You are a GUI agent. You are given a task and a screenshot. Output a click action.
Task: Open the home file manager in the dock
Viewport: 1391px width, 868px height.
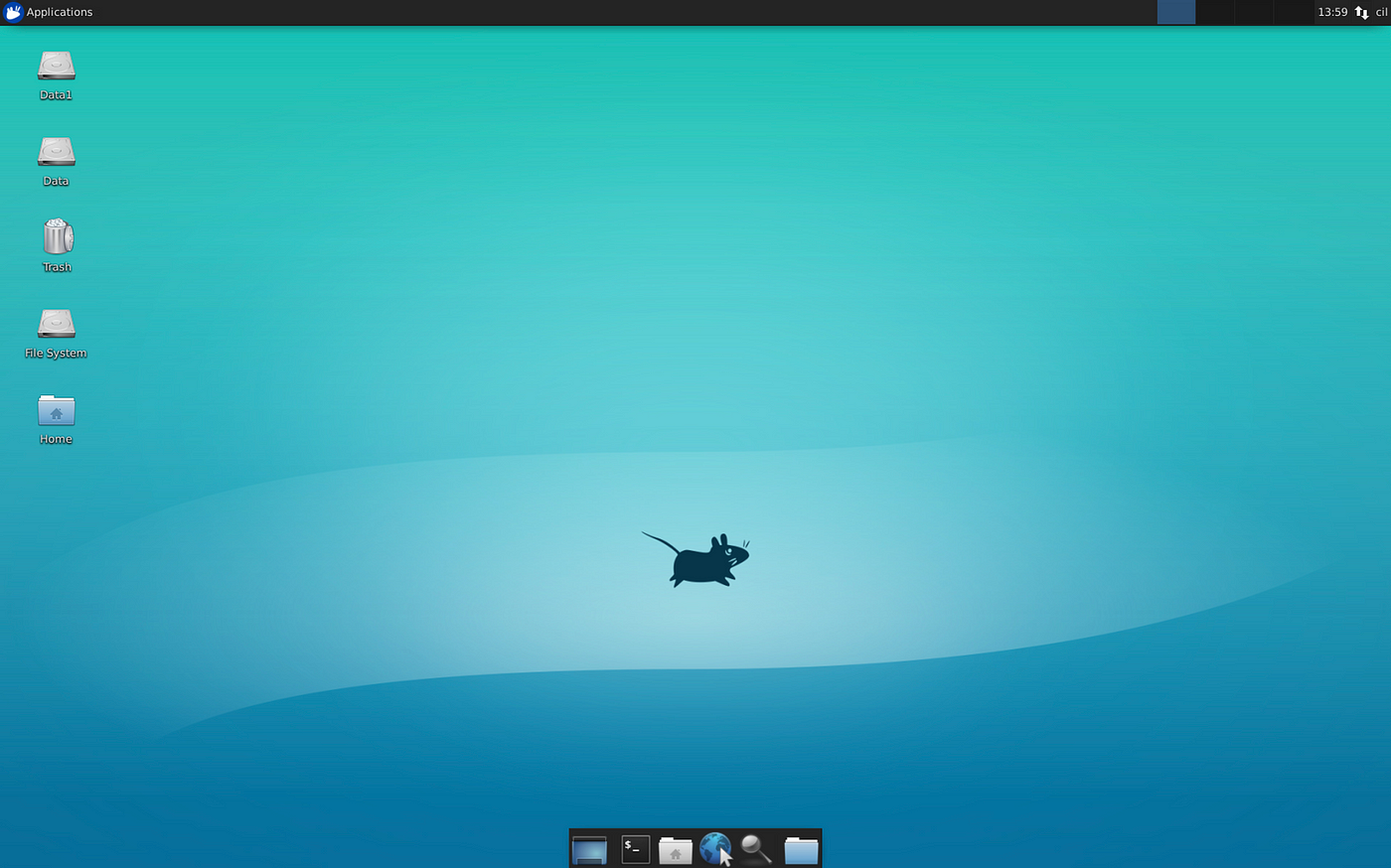675,850
